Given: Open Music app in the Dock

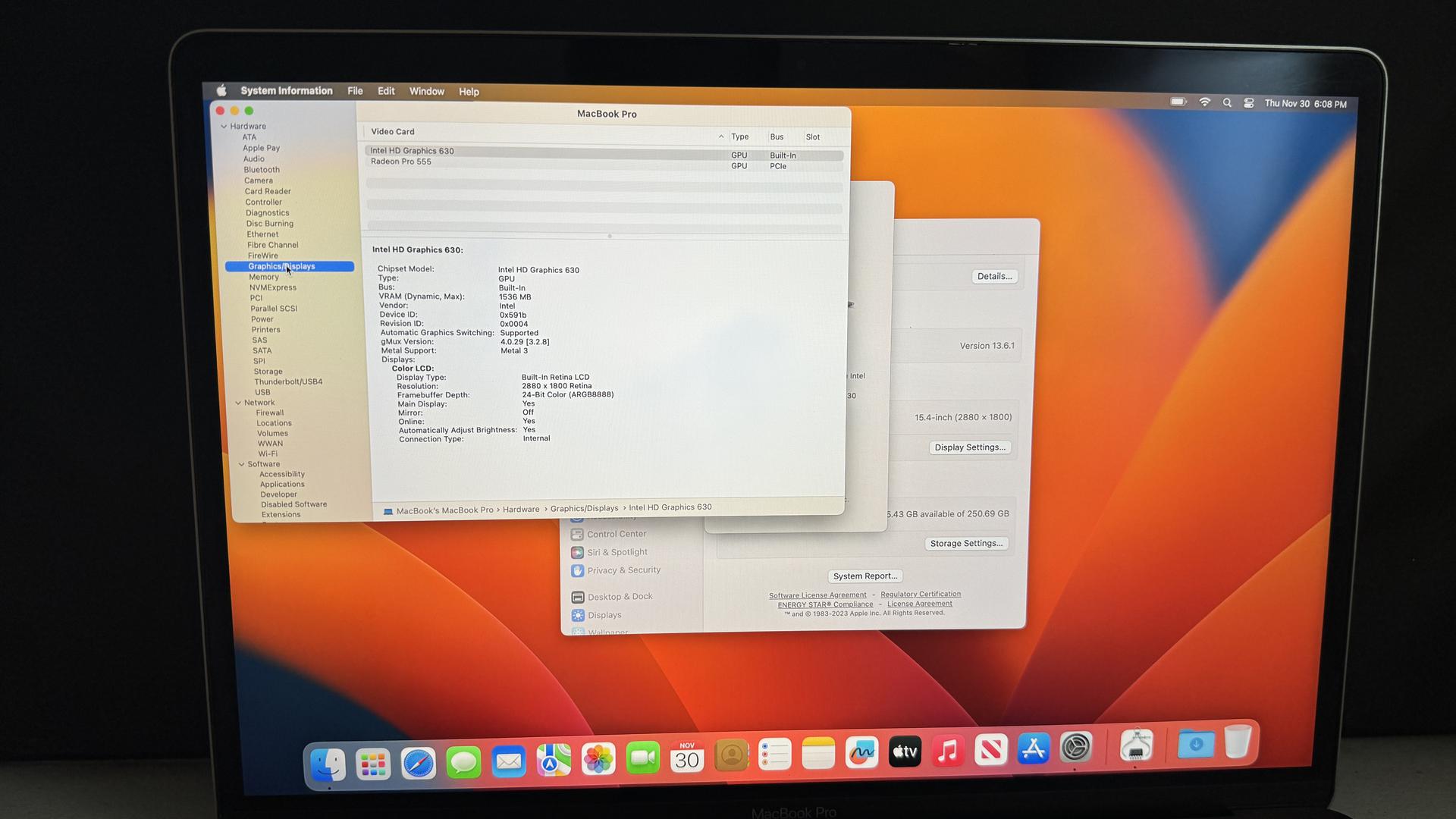Looking at the screenshot, I should click(x=948, y=751).
